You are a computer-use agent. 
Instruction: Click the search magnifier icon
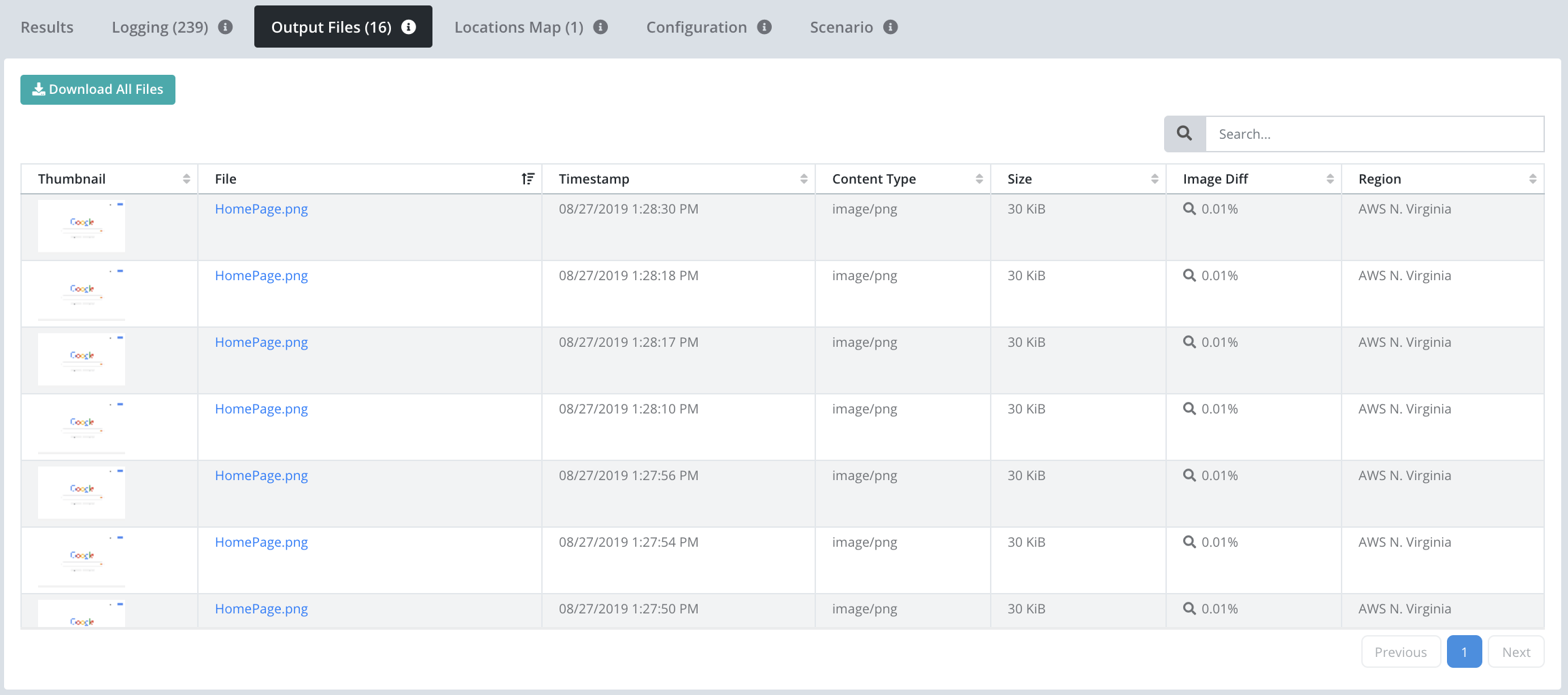click(x=1184, y=134)
